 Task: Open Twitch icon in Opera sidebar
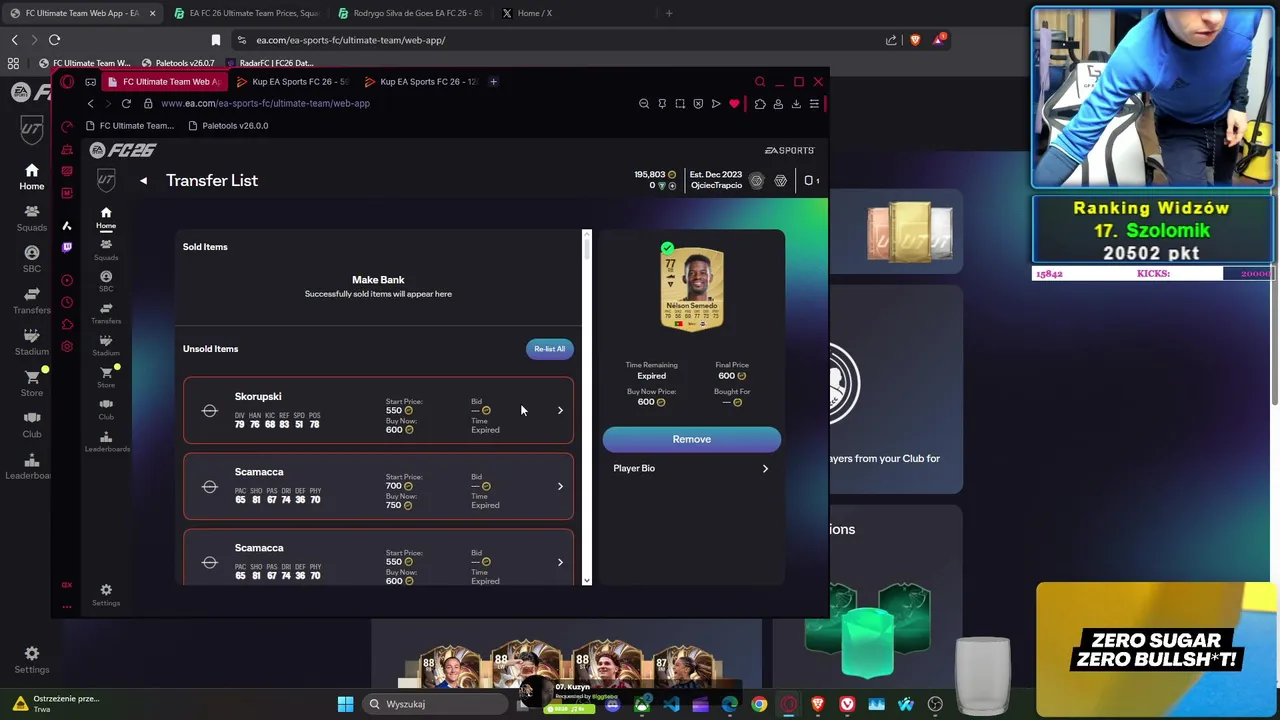click(67, 247)
